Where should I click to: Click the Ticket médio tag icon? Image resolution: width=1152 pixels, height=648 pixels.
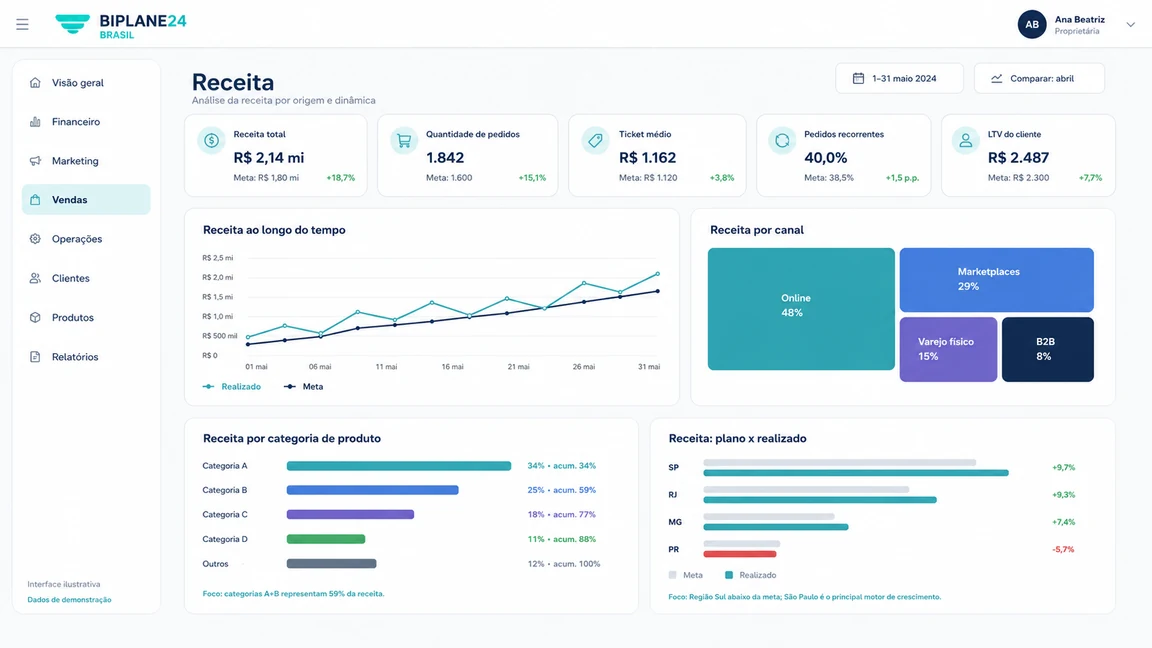coord(595,140)
